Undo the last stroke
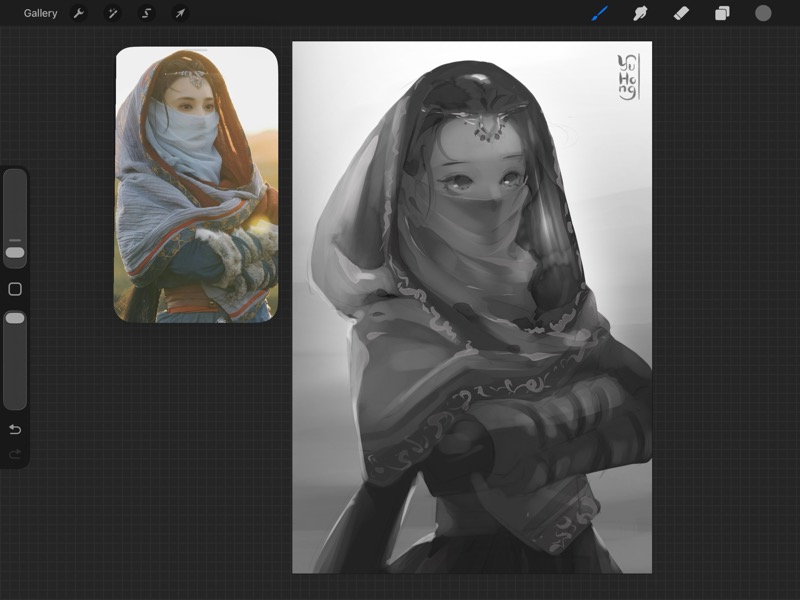The width and height of the screenshot is (800, 600). click(x=15, y=429)
